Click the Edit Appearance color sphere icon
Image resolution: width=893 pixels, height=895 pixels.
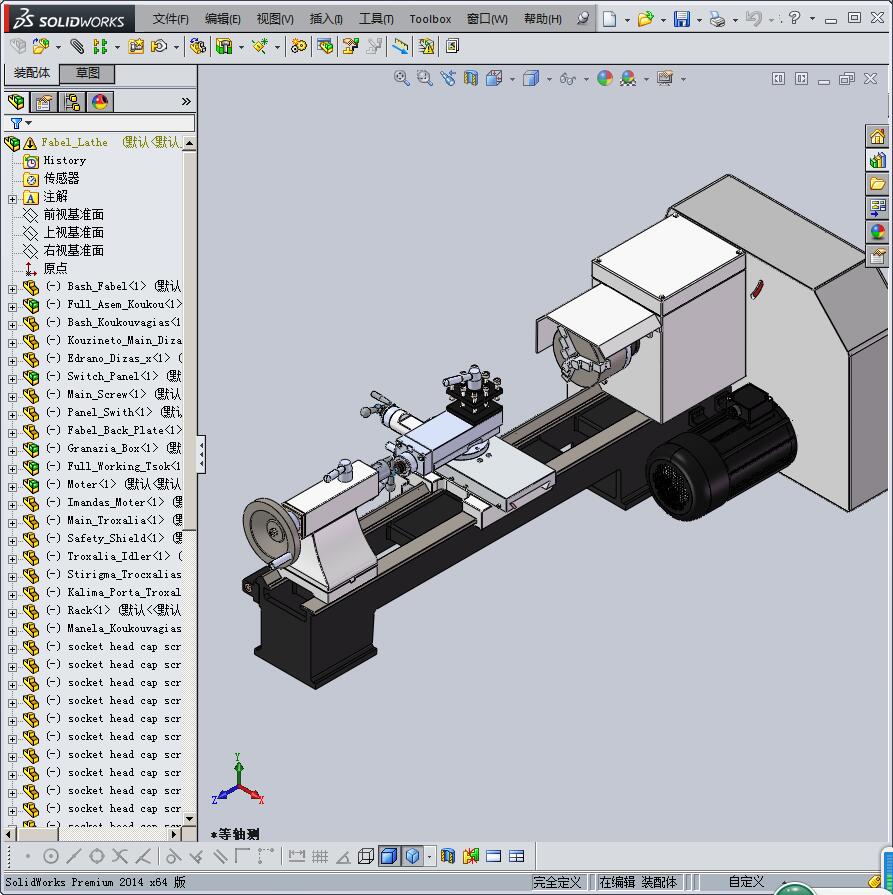(x=605, y=78)
